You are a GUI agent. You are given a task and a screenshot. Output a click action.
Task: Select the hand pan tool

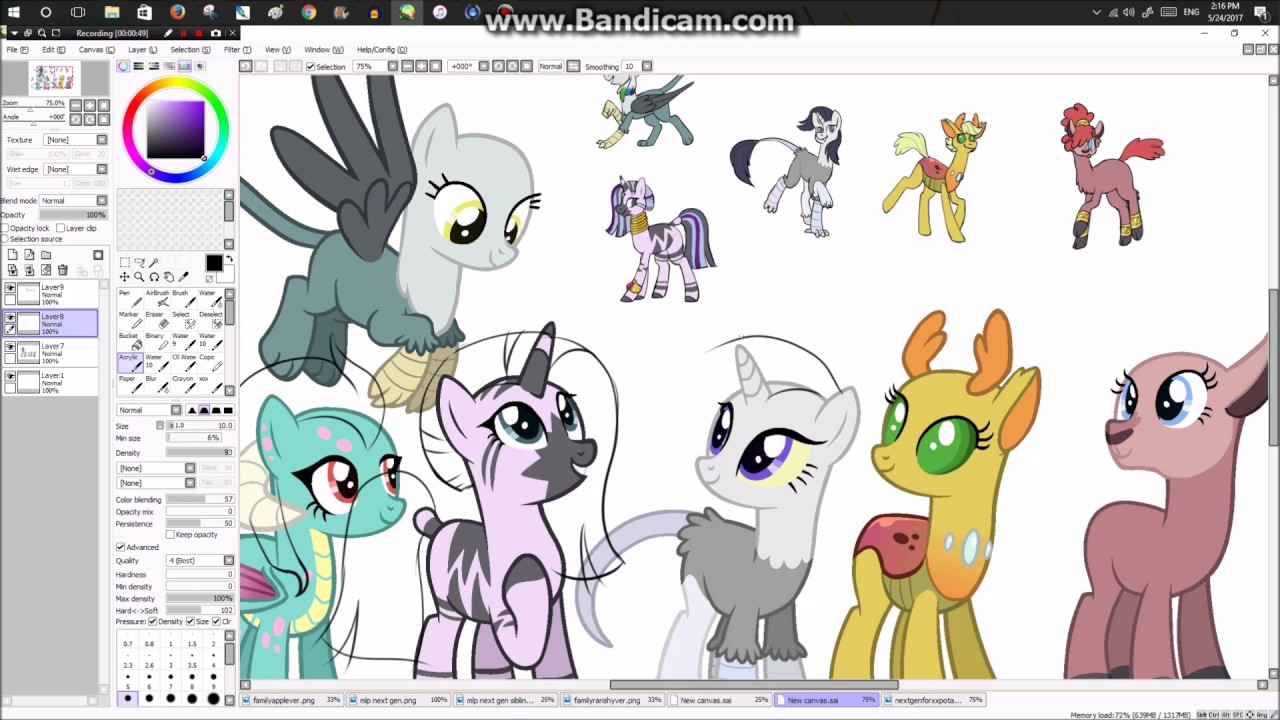[x=169, y=277]
